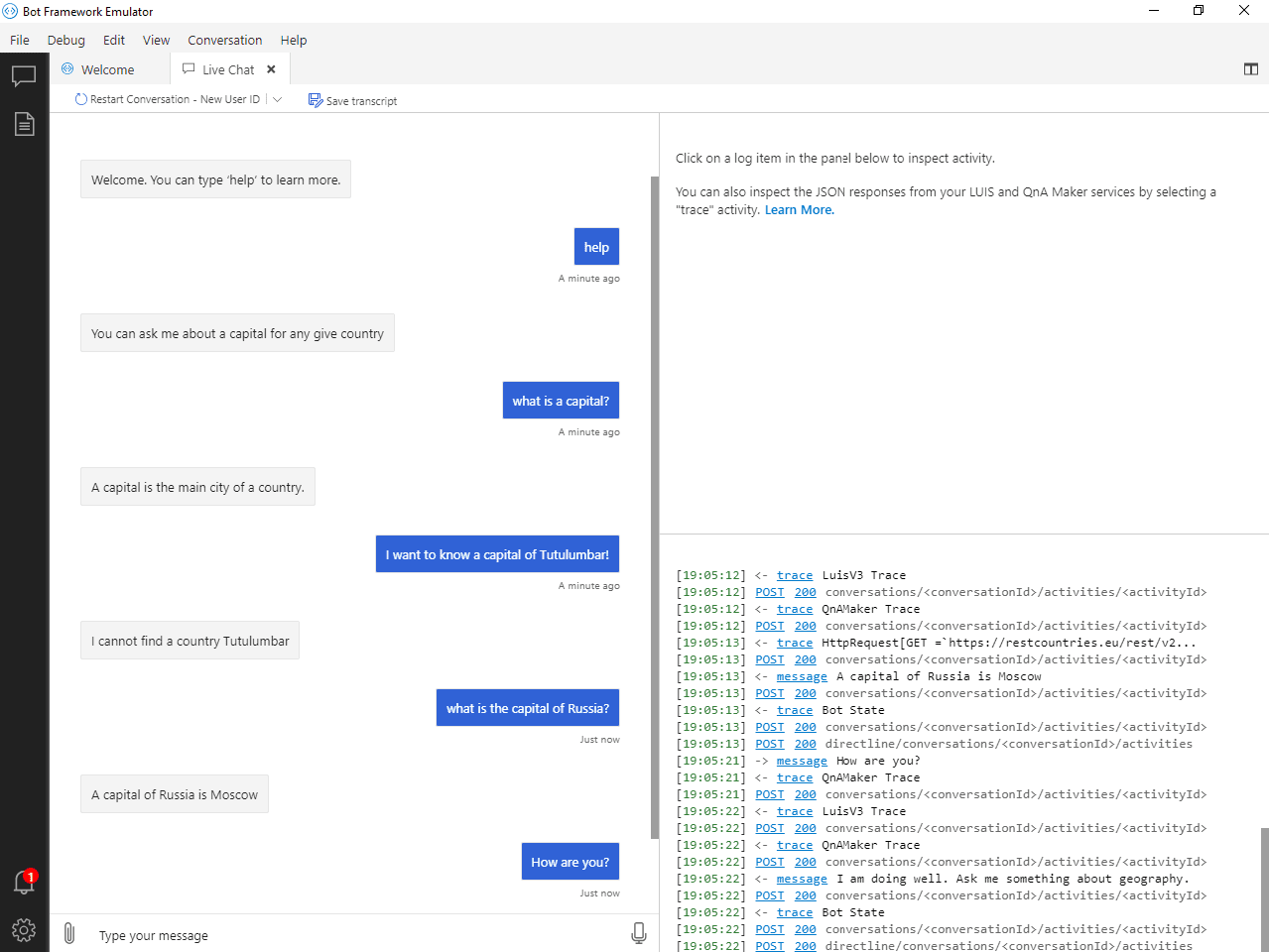This screenshot has width=1269, height=952.
Task: Switch to the Welcome tab
Action: (107, 69)
